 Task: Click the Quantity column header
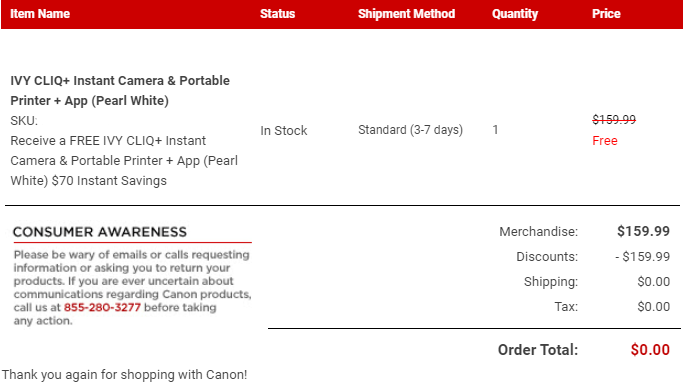click(x=515, y=14)
